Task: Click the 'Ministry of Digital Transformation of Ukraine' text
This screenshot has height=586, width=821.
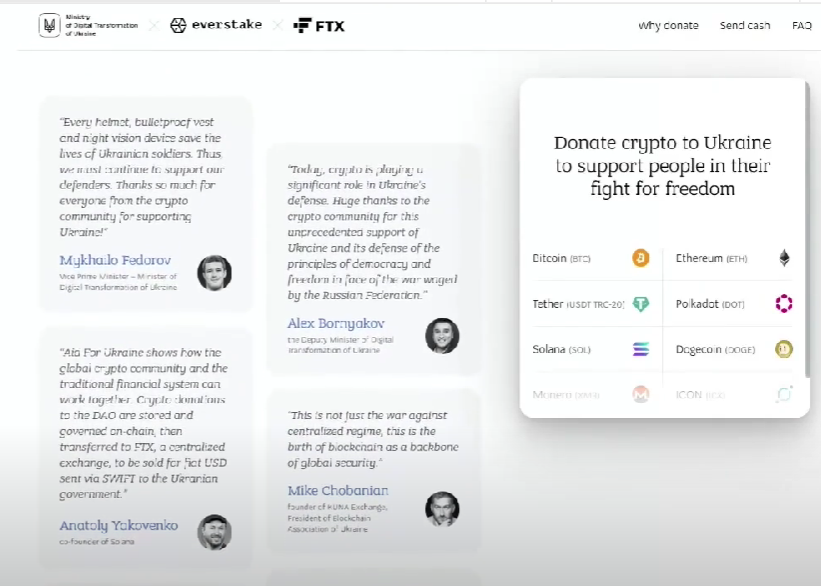Action: point(102,25)
